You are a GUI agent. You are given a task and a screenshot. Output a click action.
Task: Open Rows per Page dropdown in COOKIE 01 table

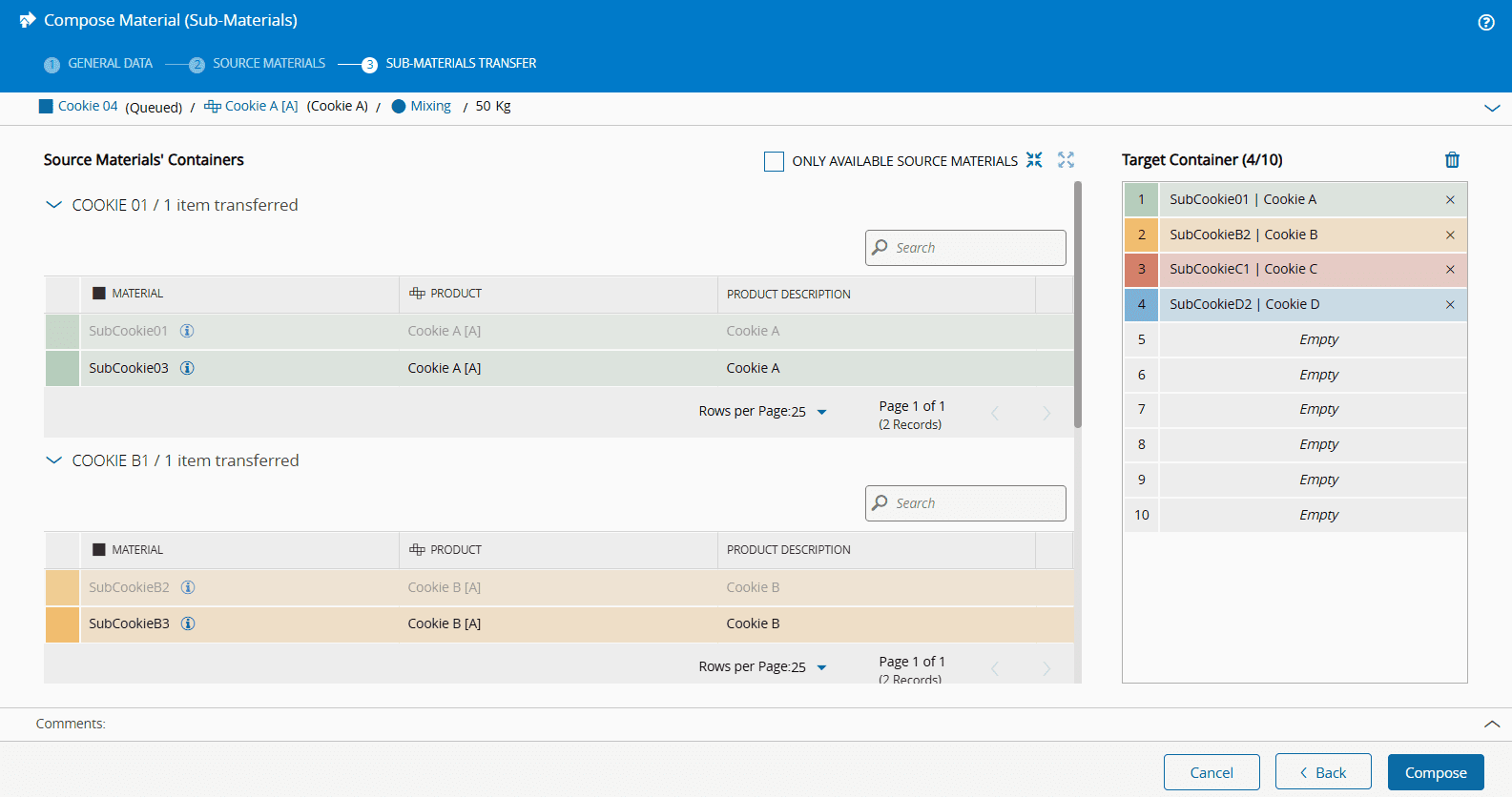pos(821,412)
